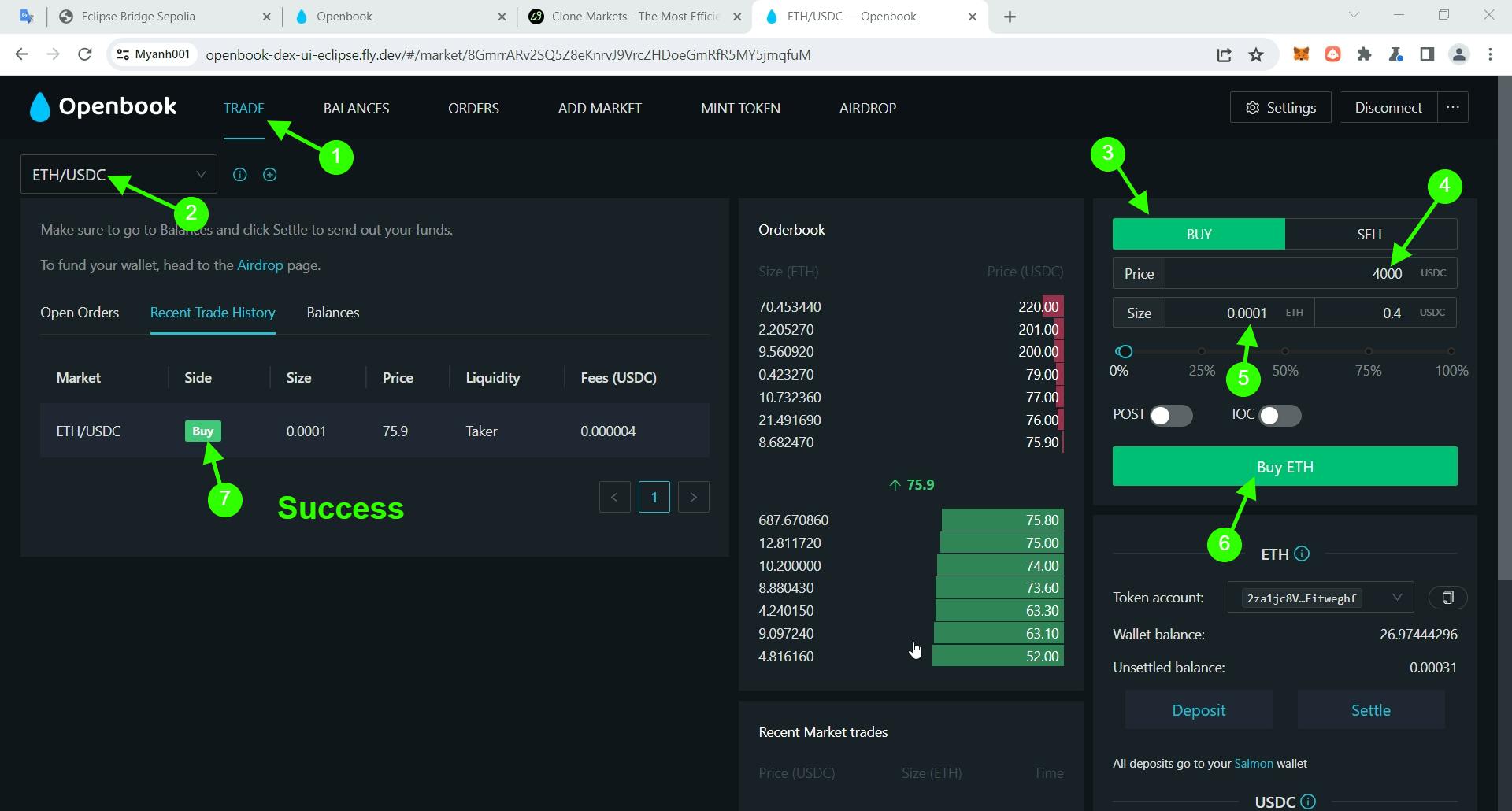The height and width of the screenshot is (811, 1512).
Task: Click the Deposit button
Action: pyautogui.click(x=1199, y=710)
